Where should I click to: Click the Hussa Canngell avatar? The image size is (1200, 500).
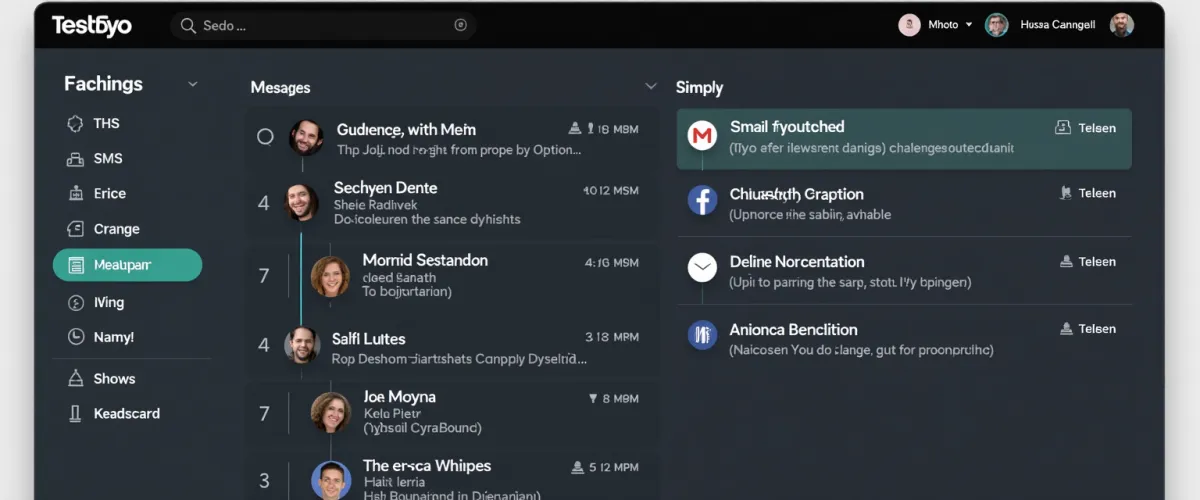click(x=996, y=25)
